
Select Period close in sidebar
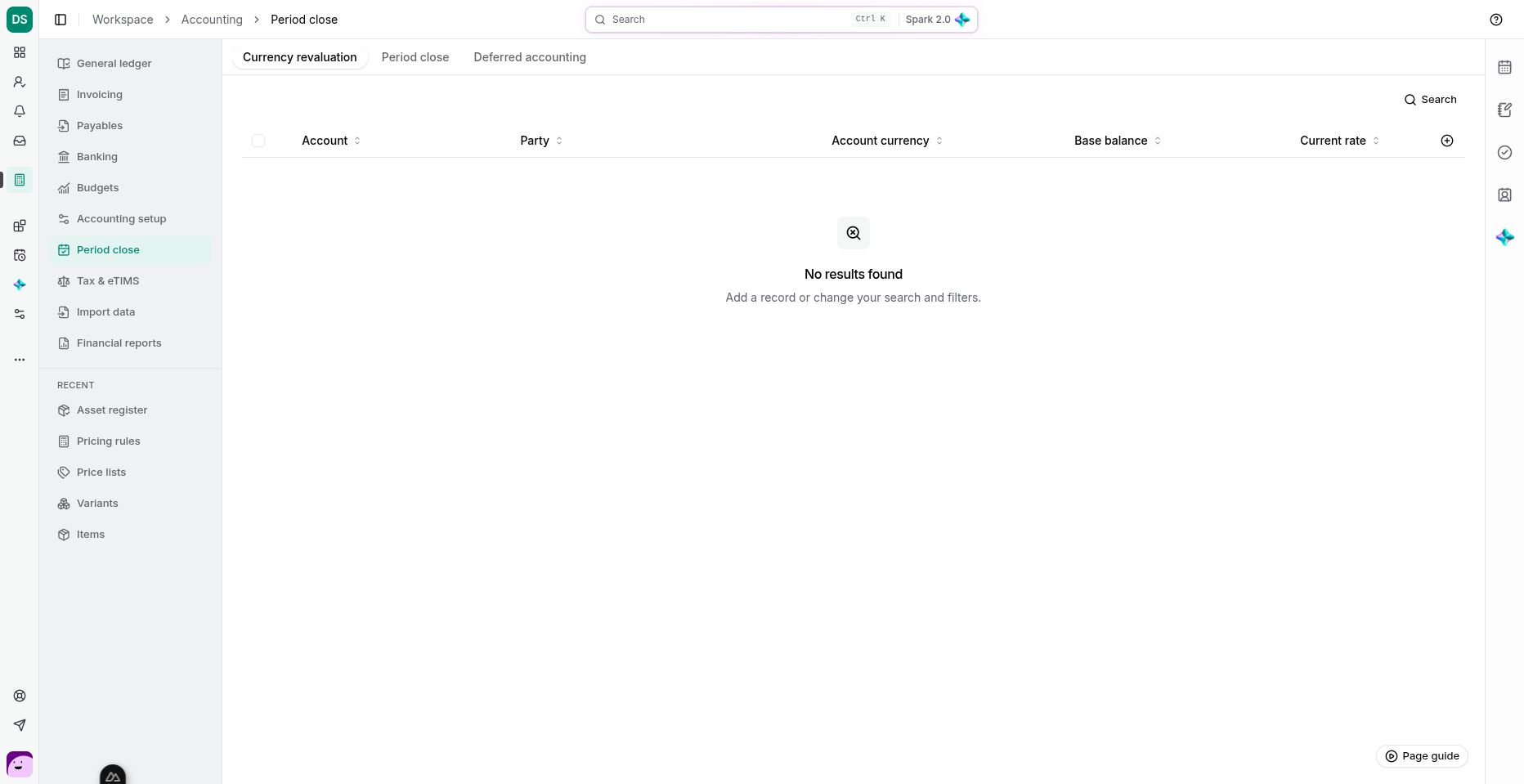130,250
